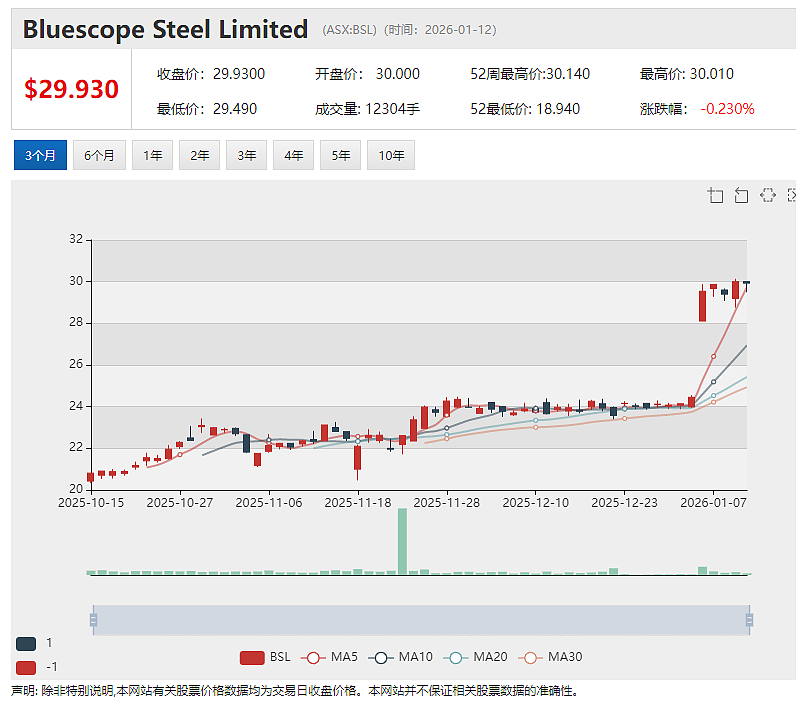This screenshot has height=714, width=808.
Task: Click the 2025-12-10 axis date label
Action: 535,503
